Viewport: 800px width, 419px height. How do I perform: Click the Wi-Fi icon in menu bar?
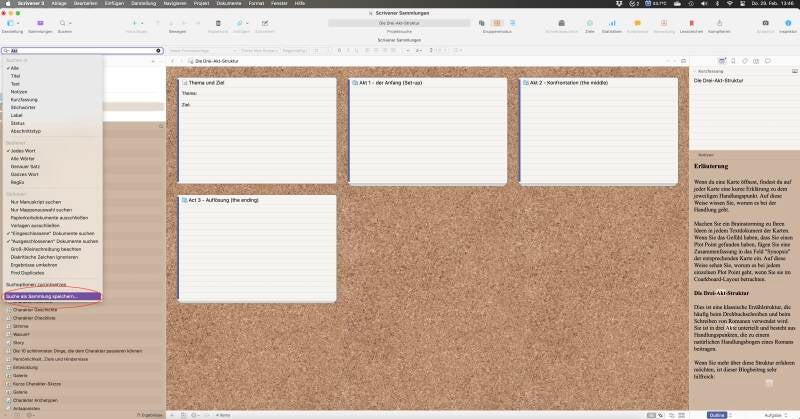[x=730, y=4]
